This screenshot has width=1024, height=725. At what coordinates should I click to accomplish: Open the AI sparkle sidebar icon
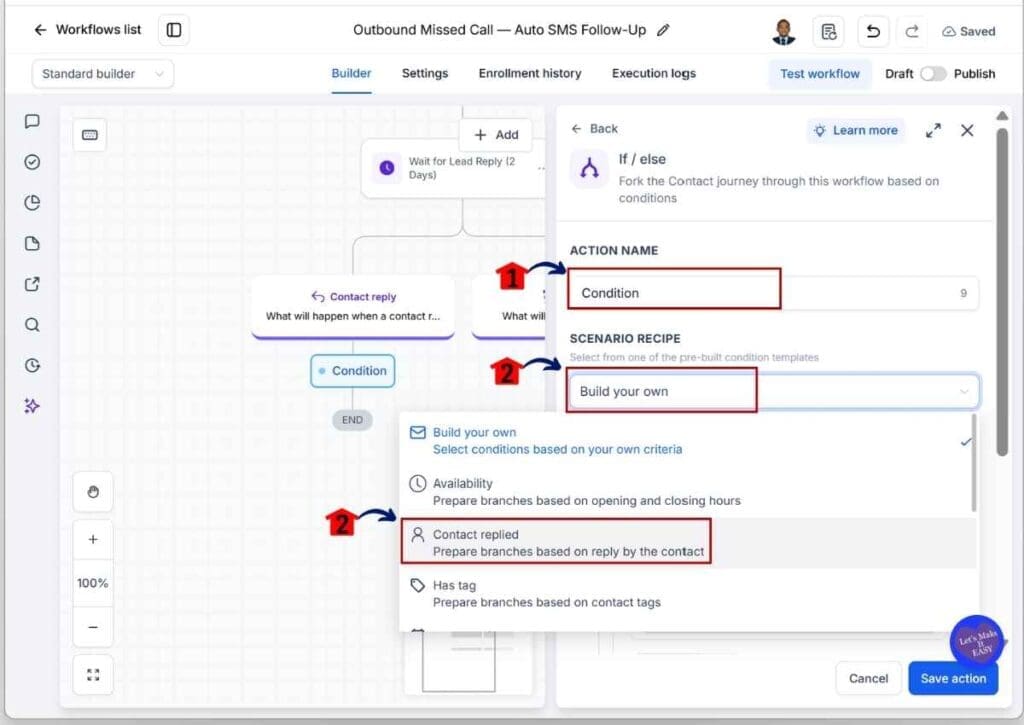32,406
